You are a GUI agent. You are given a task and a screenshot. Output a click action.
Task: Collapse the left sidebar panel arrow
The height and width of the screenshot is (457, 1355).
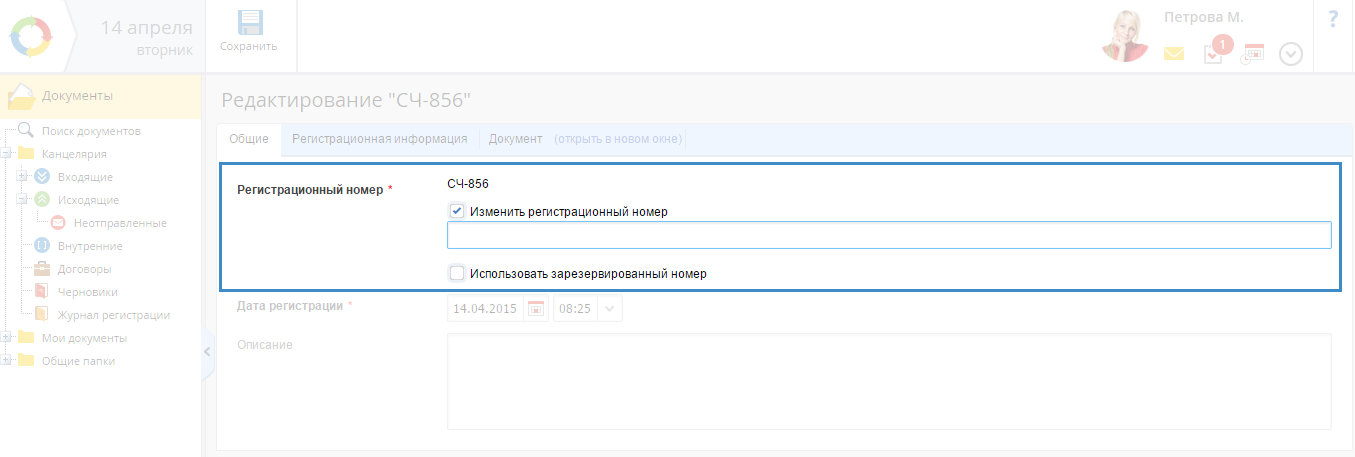207,351
